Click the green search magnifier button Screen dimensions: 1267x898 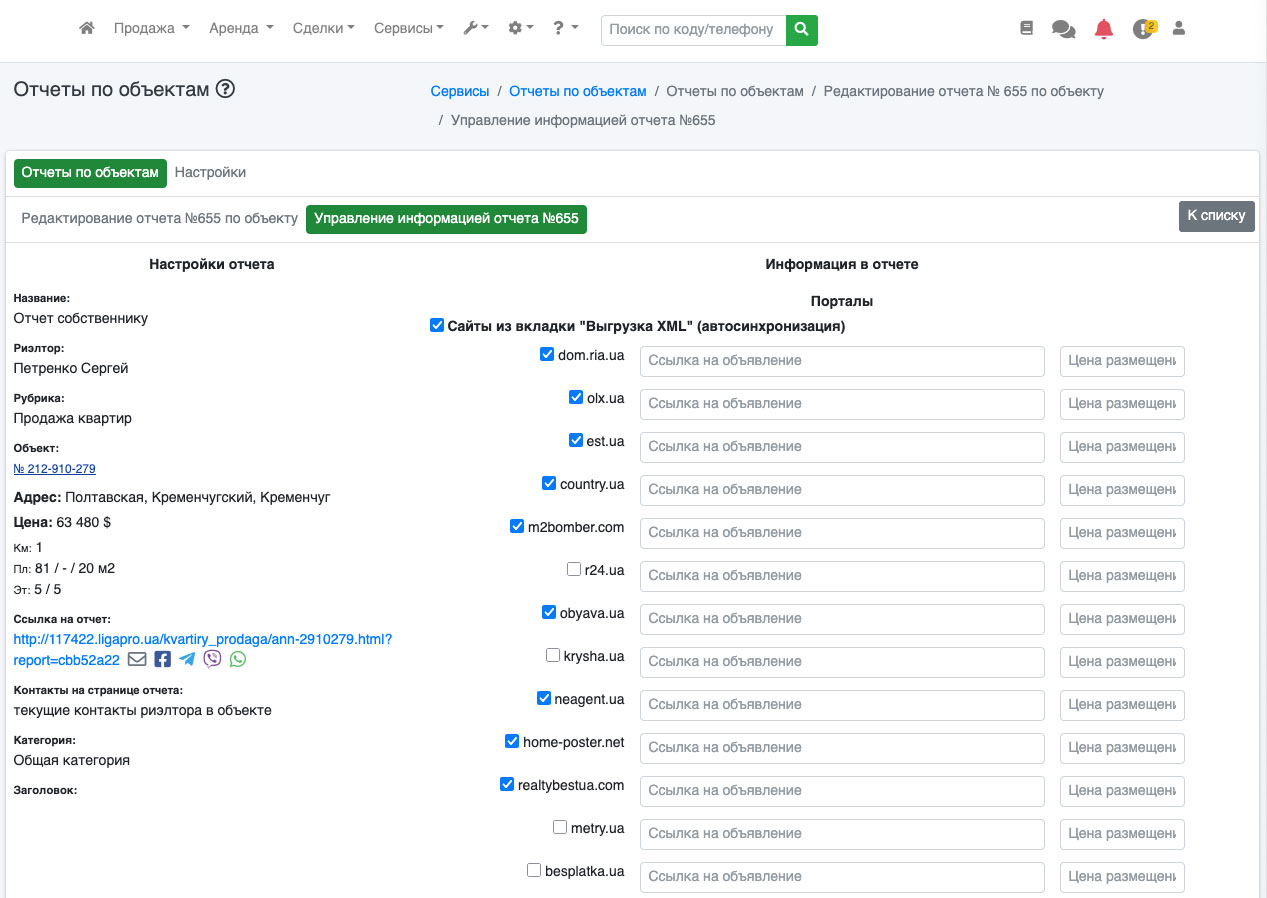(801, 30)
